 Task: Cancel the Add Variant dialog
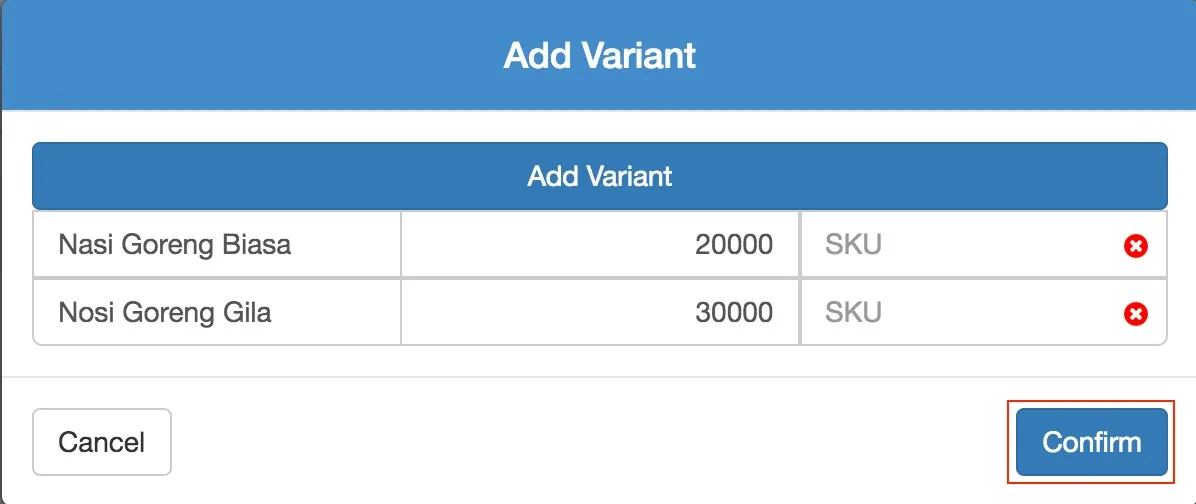[101, 442]
